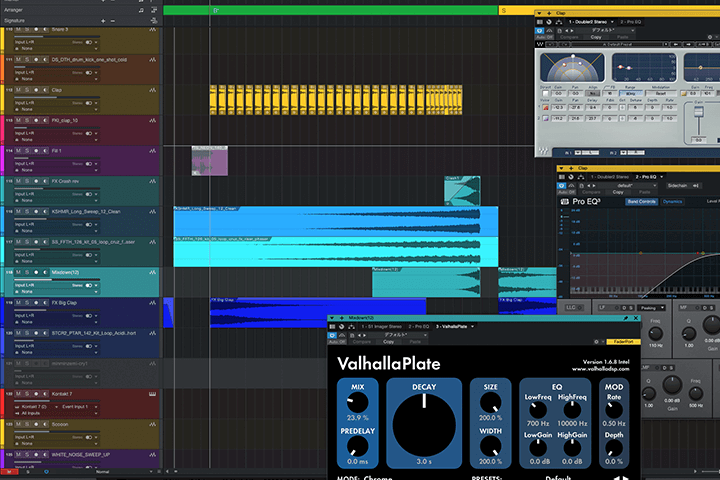Screen dimensions: 720x480
Task: Open instrument keyboard icon on Kontakt 7 track
Action: pyautogui.click(x=152, y=394)
